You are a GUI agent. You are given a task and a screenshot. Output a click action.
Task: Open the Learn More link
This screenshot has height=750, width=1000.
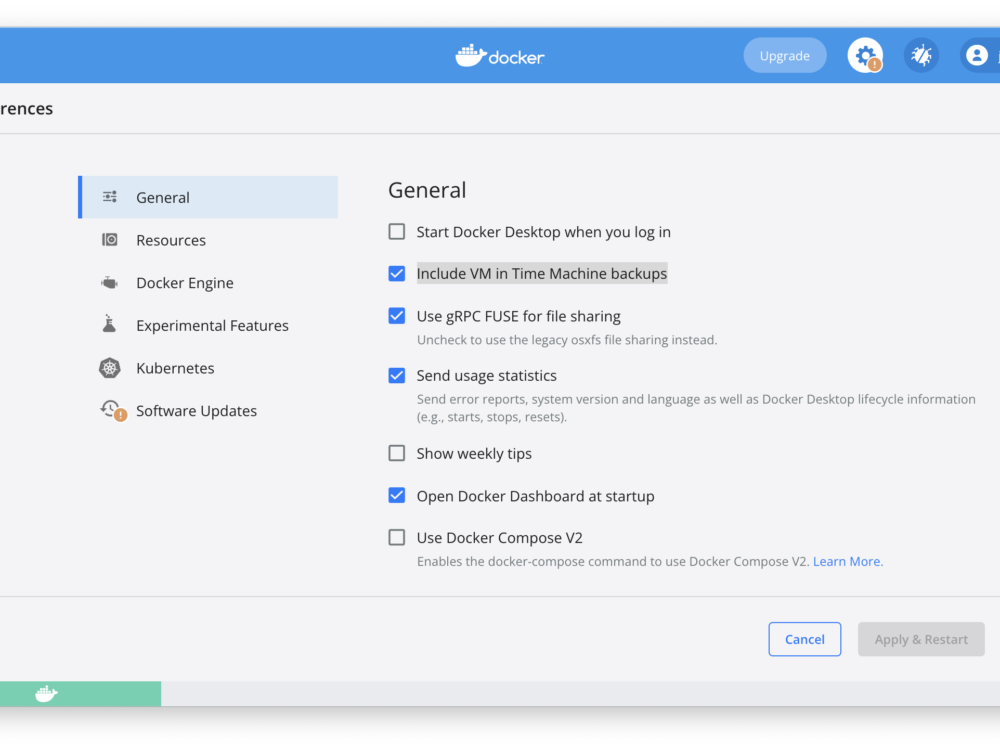(848, 561)
